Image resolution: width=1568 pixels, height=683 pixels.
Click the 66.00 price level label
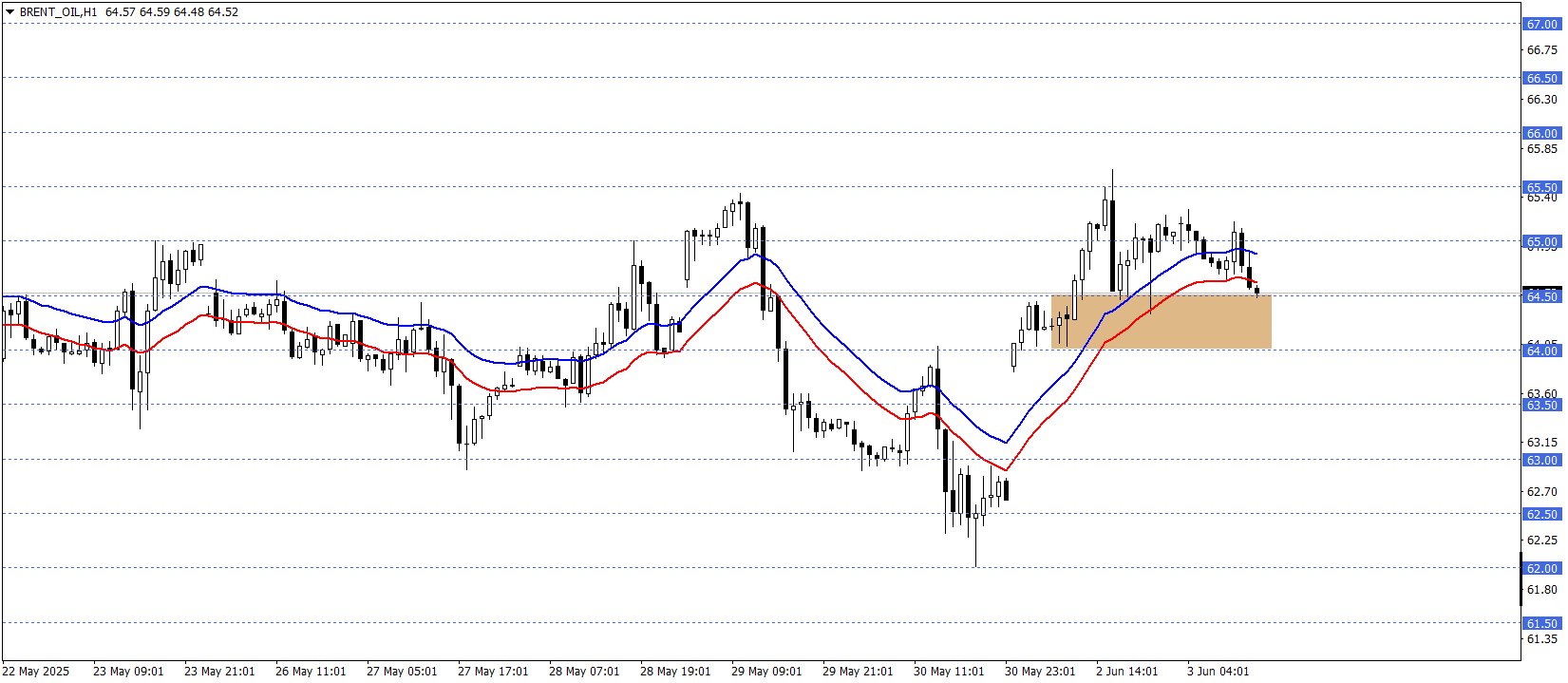[x=1541, y=134]
